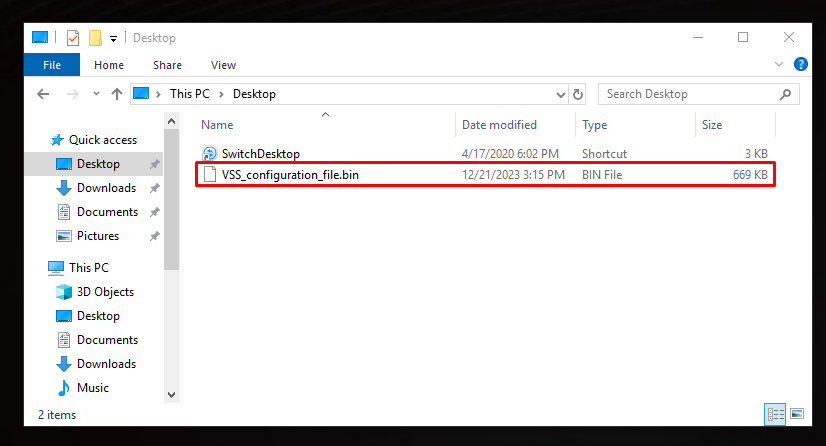Viewport: 826px width, 446px height.
Task: Click the window system icon in the title bar
Action: (x=40, y=37)
